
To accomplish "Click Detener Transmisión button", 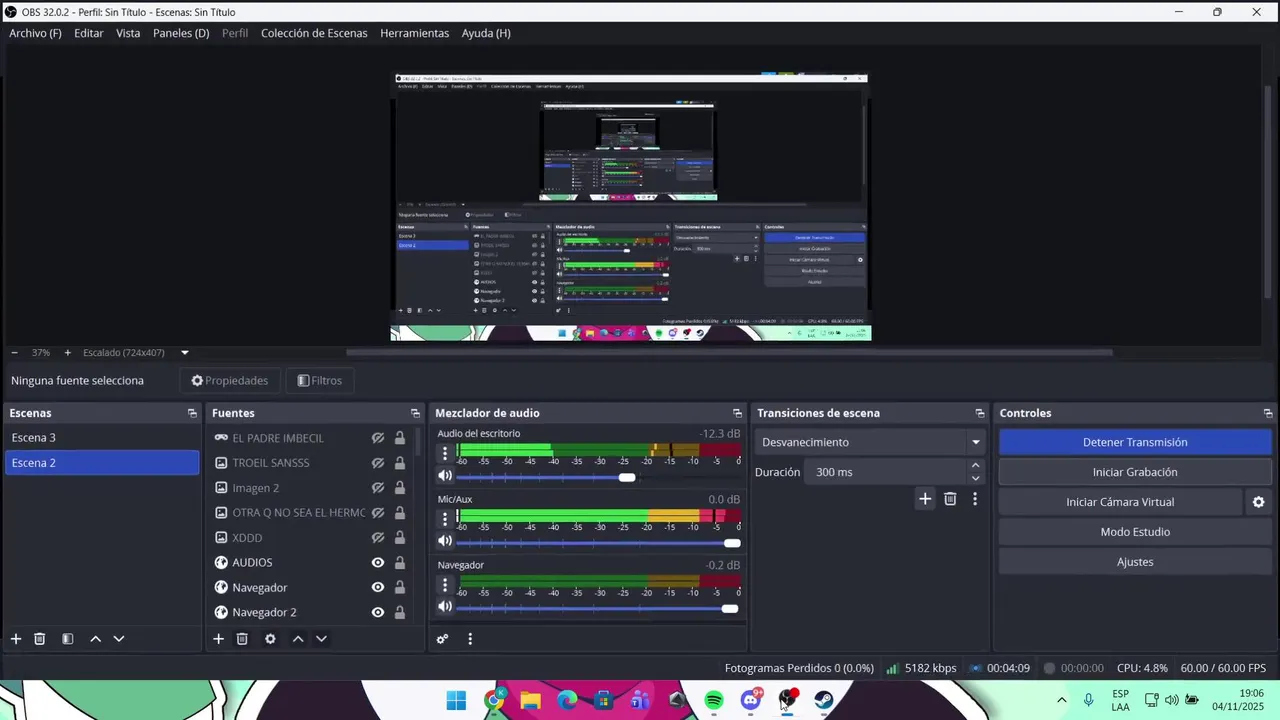I will click(x=1135, y=442).
